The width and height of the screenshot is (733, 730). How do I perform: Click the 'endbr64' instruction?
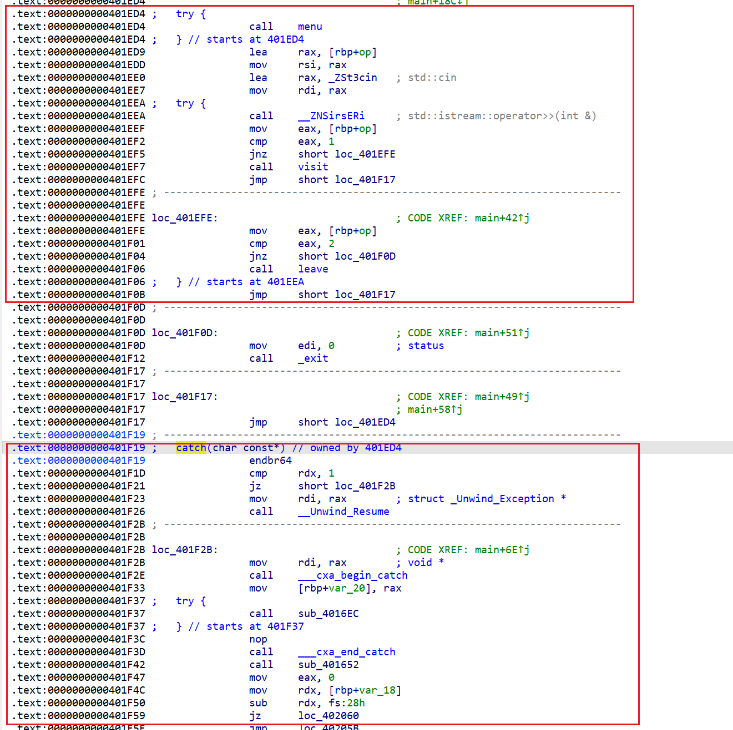(270, 461)
